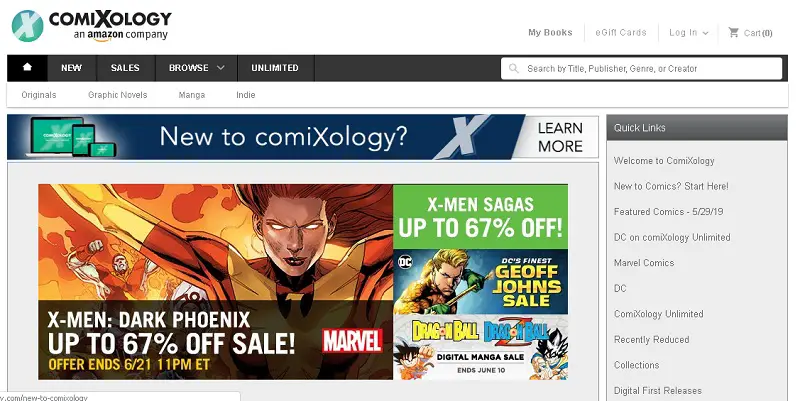Click the search magnifier icon

click(x=514, y=68)
